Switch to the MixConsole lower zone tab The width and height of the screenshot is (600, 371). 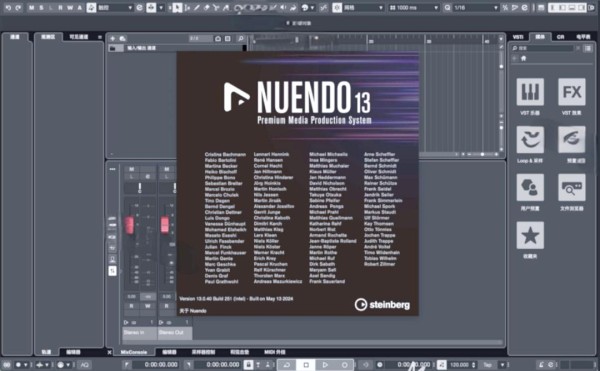click(134, 352)
